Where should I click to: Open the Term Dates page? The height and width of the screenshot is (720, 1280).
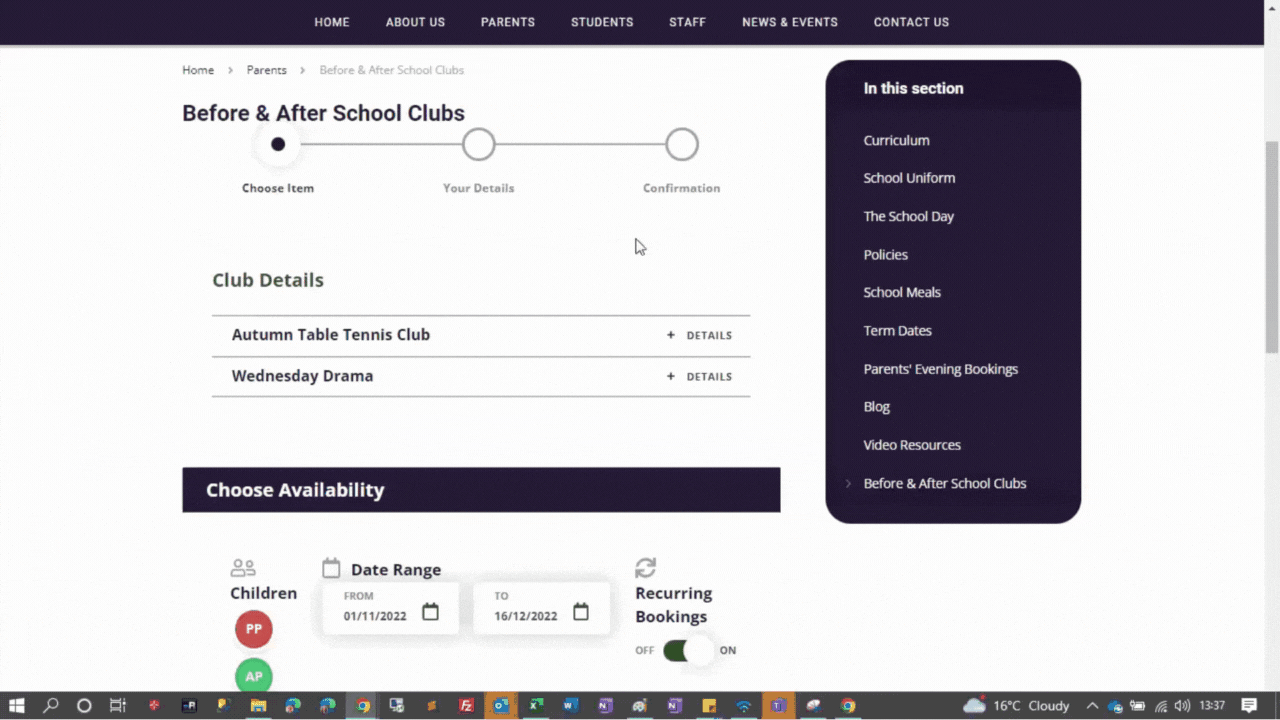coord(897,330)
